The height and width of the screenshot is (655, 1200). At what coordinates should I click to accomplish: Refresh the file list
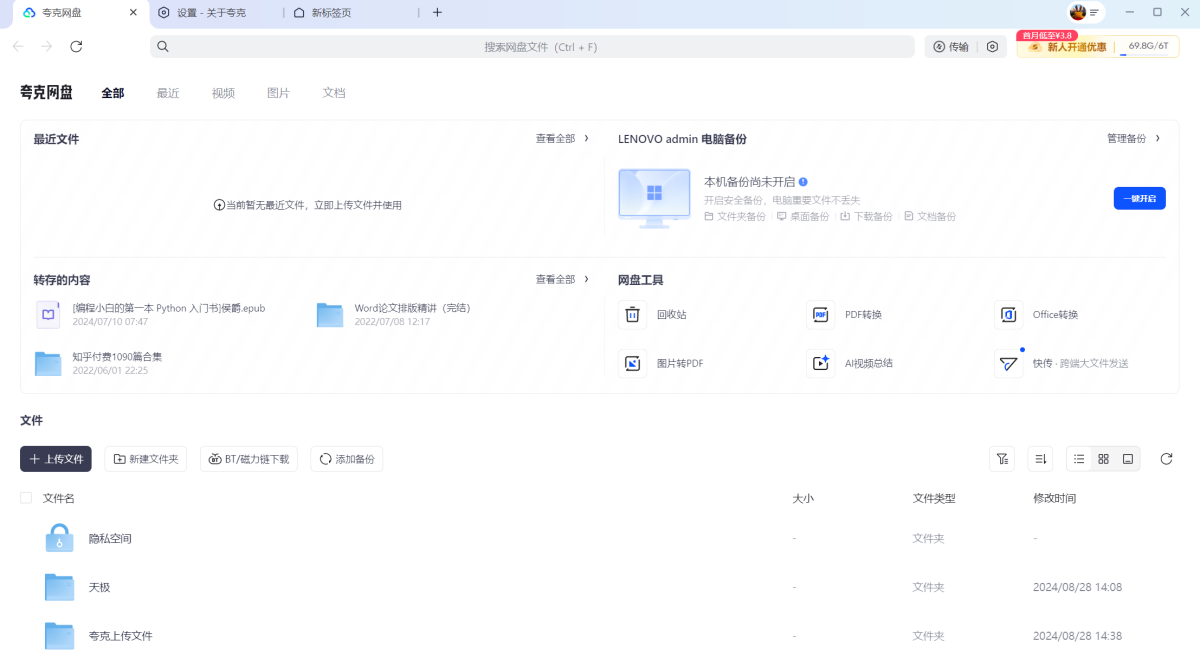pos(1166,459)
